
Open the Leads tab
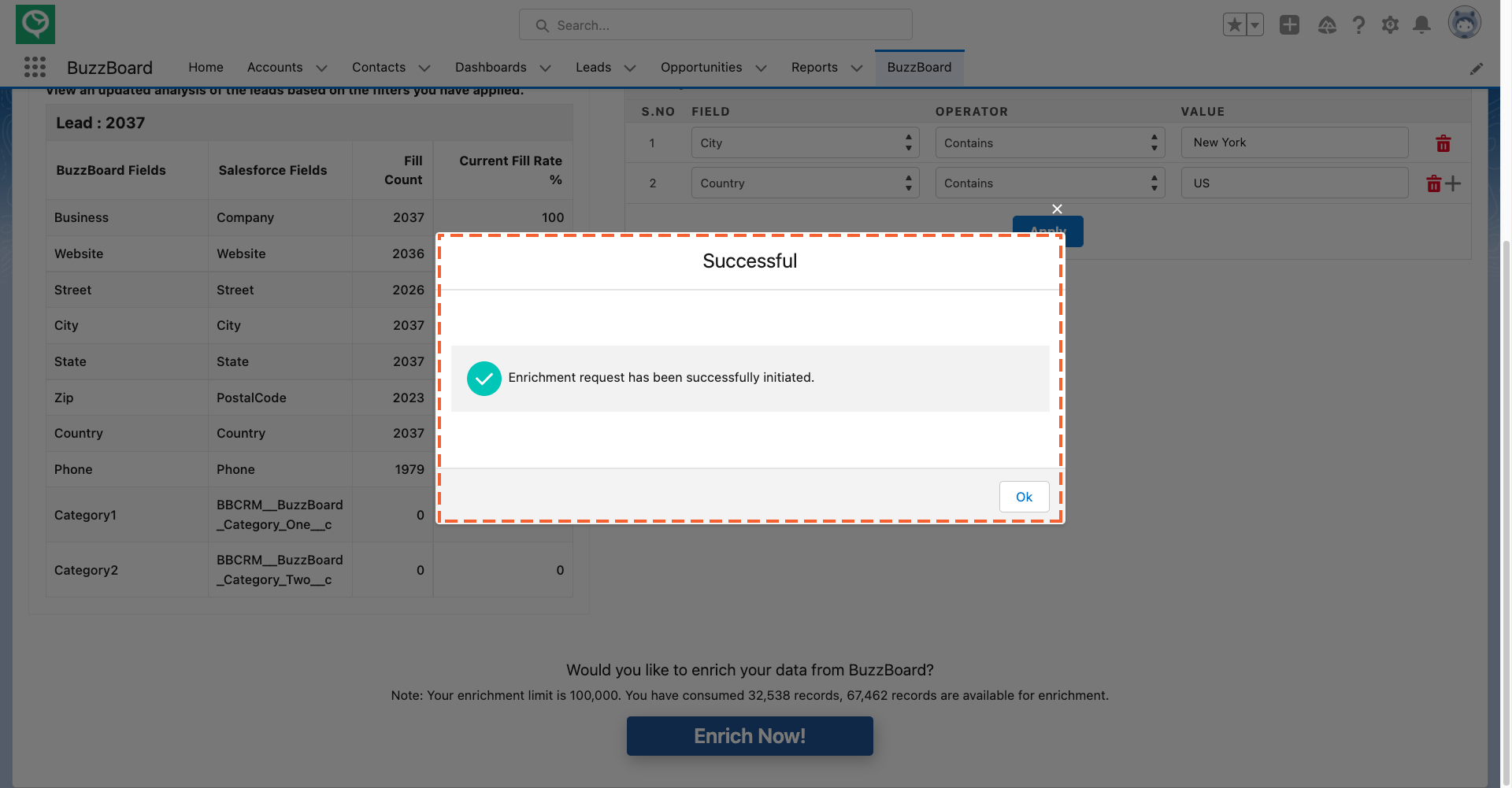[593, 68]
